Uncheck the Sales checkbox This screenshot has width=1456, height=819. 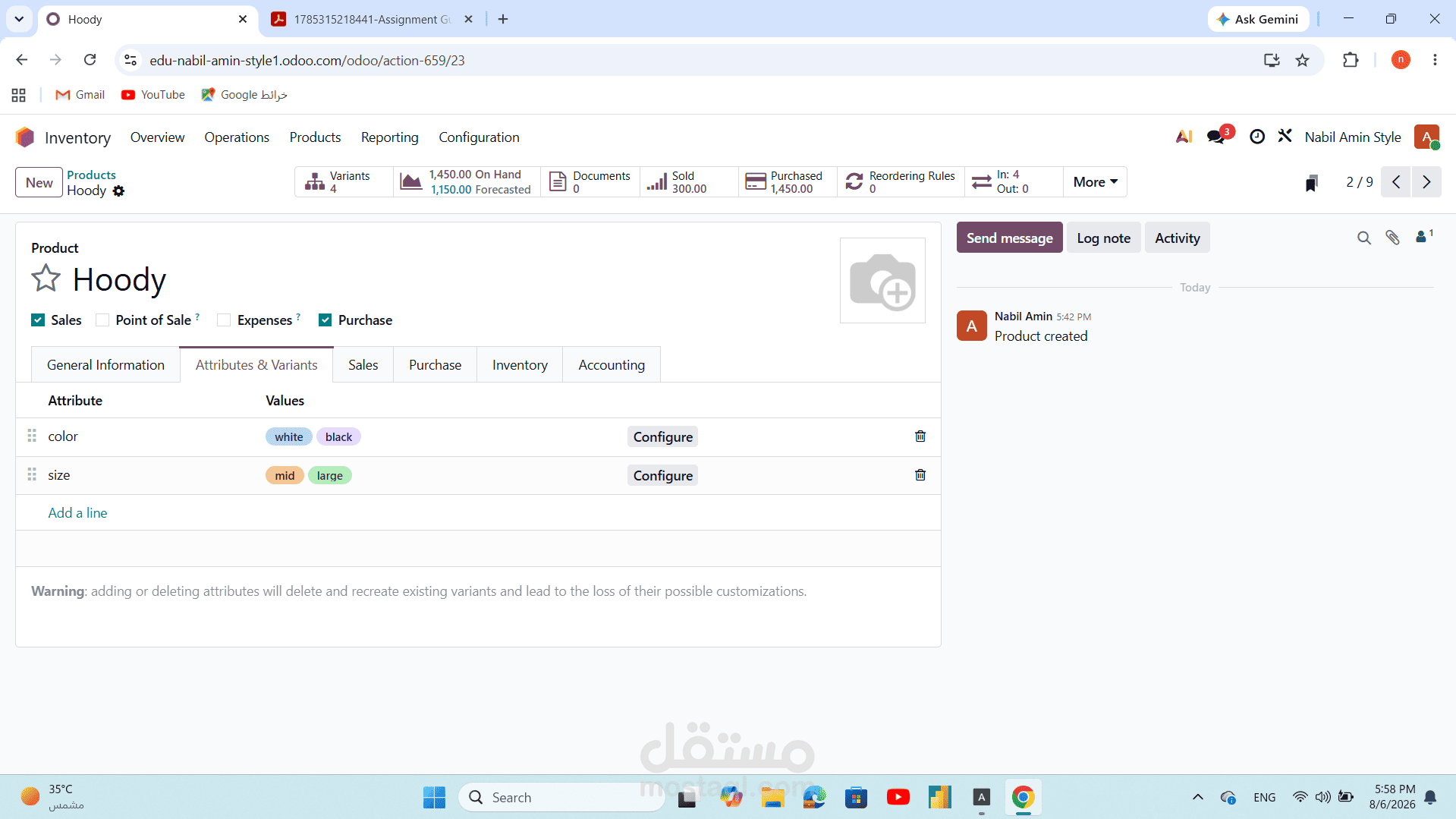click(x=38, y=320)
